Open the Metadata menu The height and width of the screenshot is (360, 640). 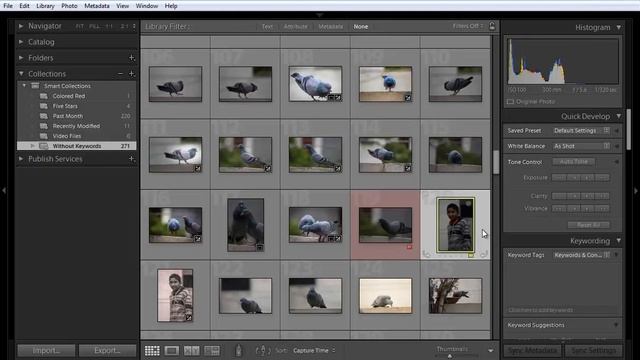pyautogui.click(x=97, y=6)
